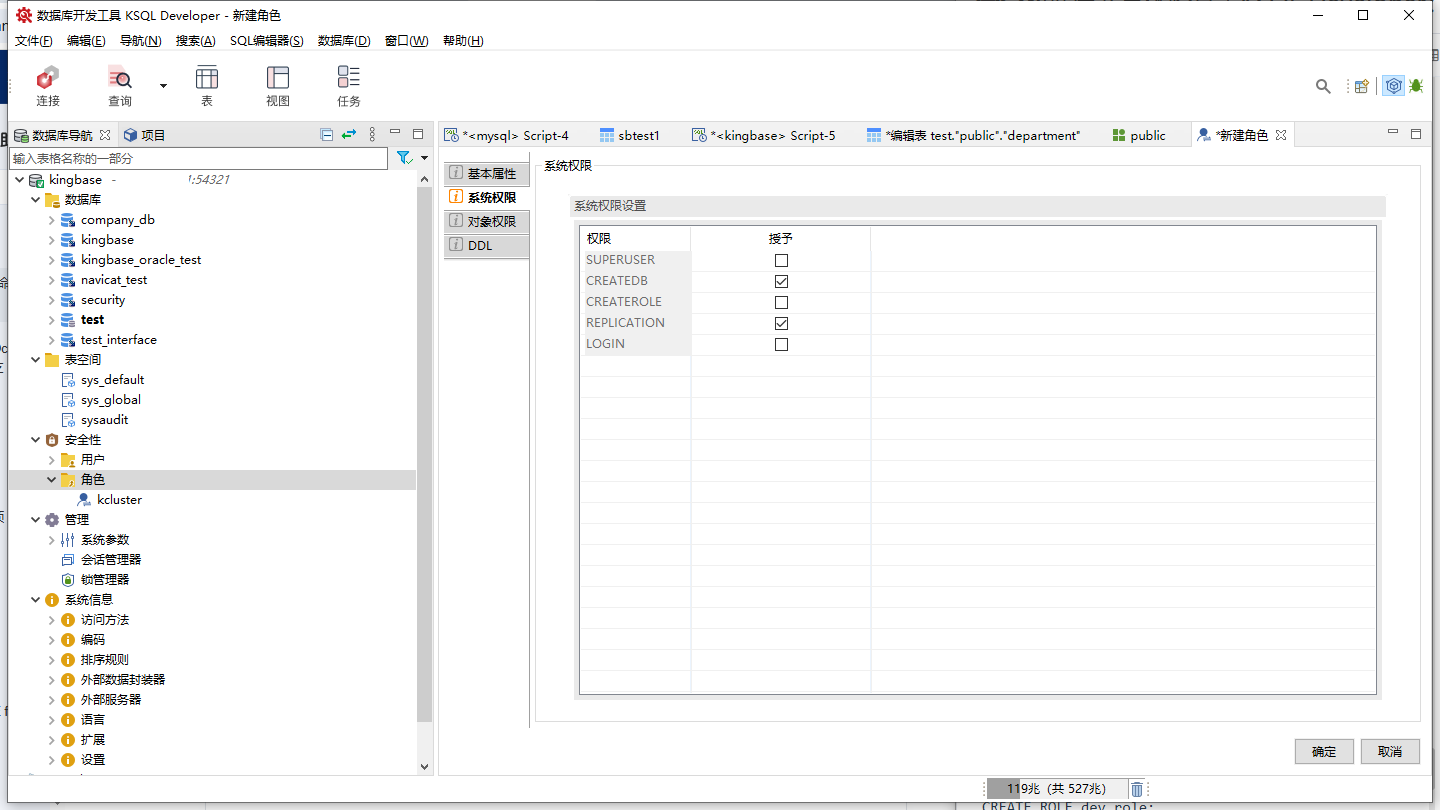Click the 会话管理器 session manager icon

click(x=68, y=560)
